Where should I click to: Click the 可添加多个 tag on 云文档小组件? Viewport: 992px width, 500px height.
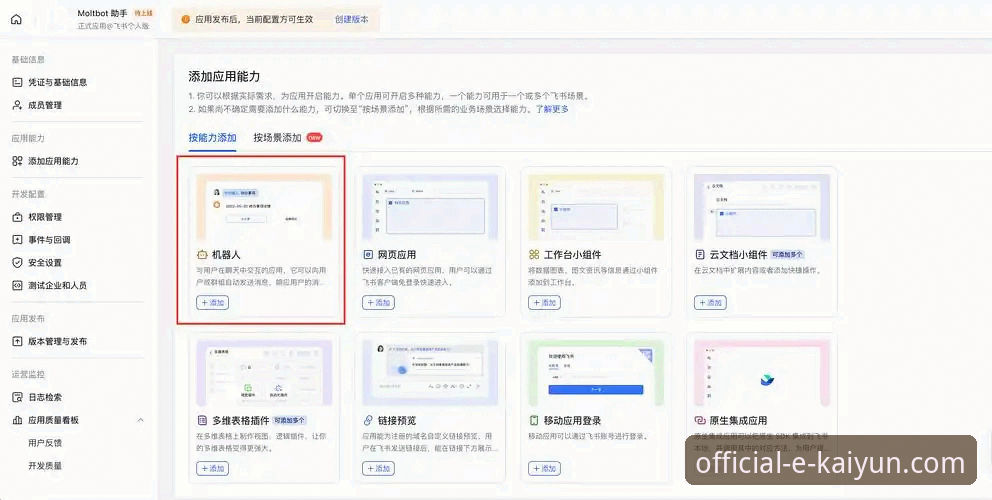coord(788,254)
